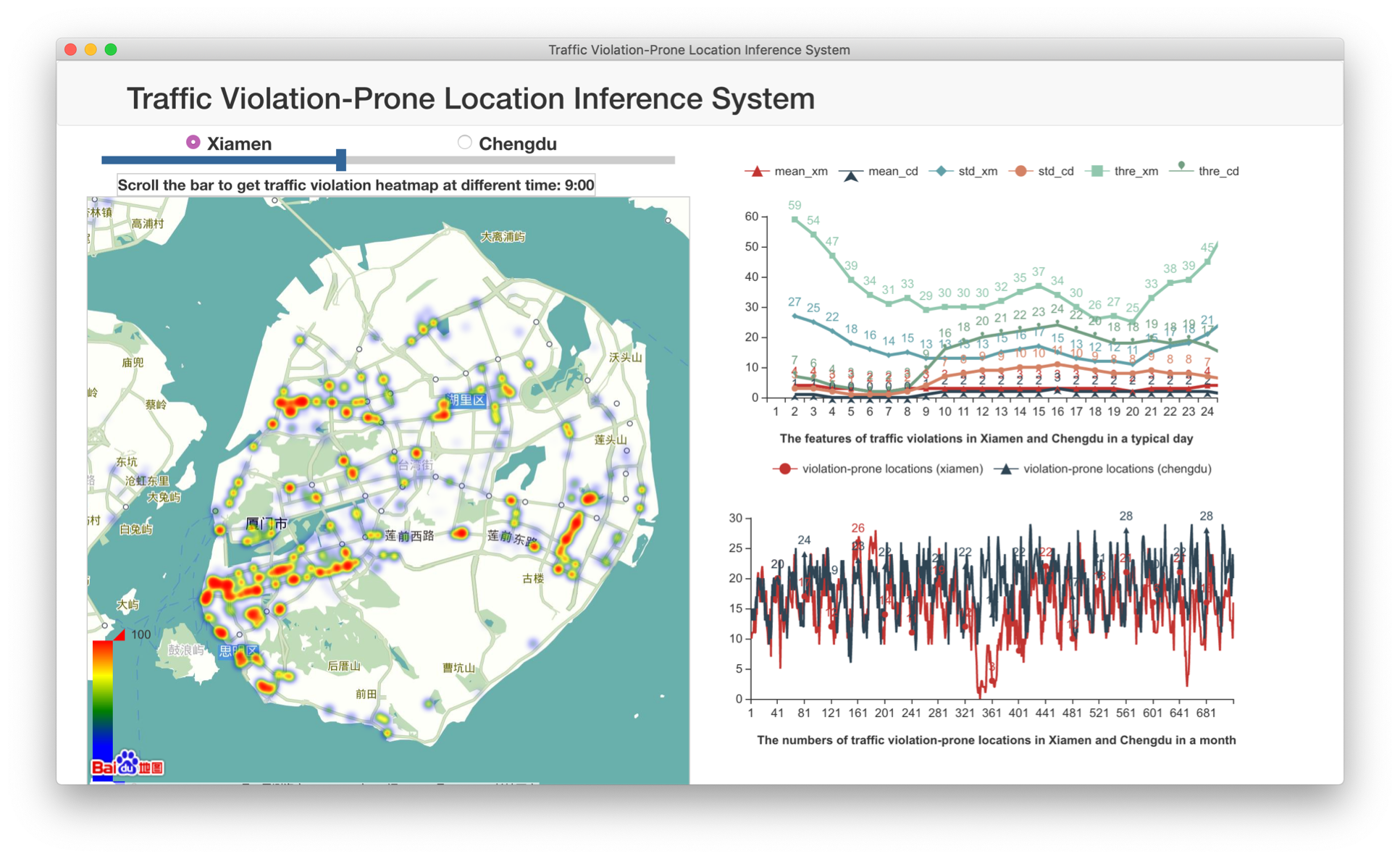This screenshot has width=1400, height=859.
Task: Click the 前田 label on map
Action: (x=366, y=694)
